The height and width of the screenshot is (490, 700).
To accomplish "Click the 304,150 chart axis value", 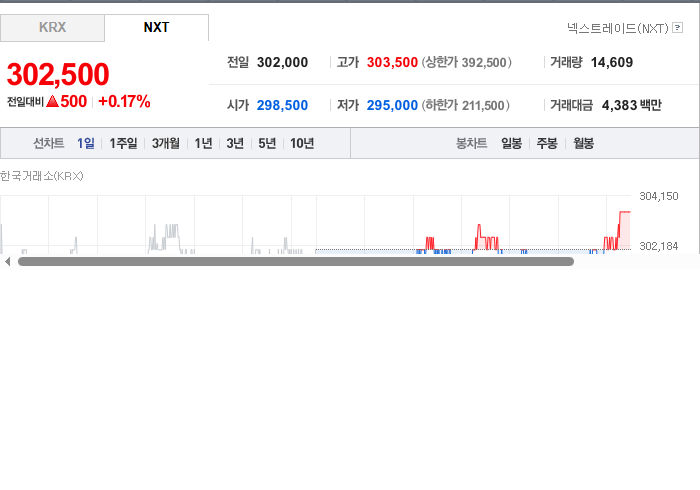I will 658,196.
